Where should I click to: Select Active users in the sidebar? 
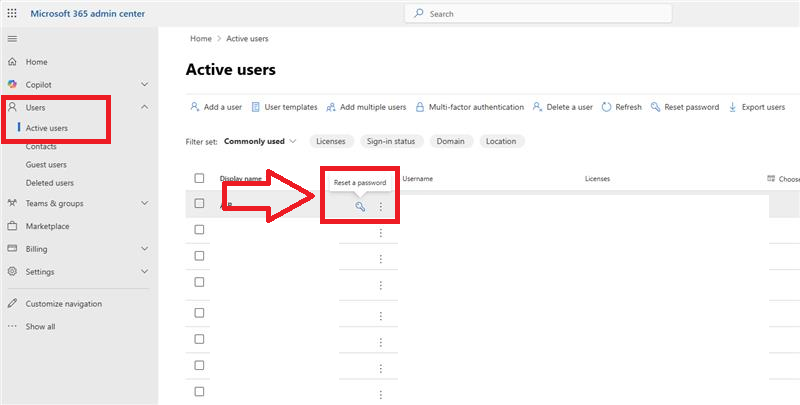(x=47, y=128)
